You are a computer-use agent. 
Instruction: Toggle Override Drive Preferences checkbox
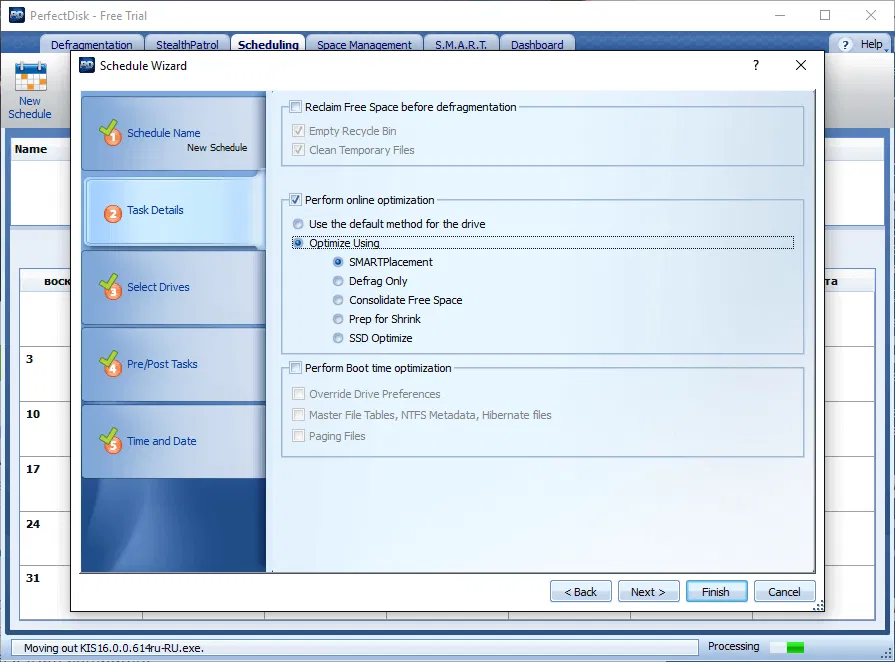click(x=298, y=394)
